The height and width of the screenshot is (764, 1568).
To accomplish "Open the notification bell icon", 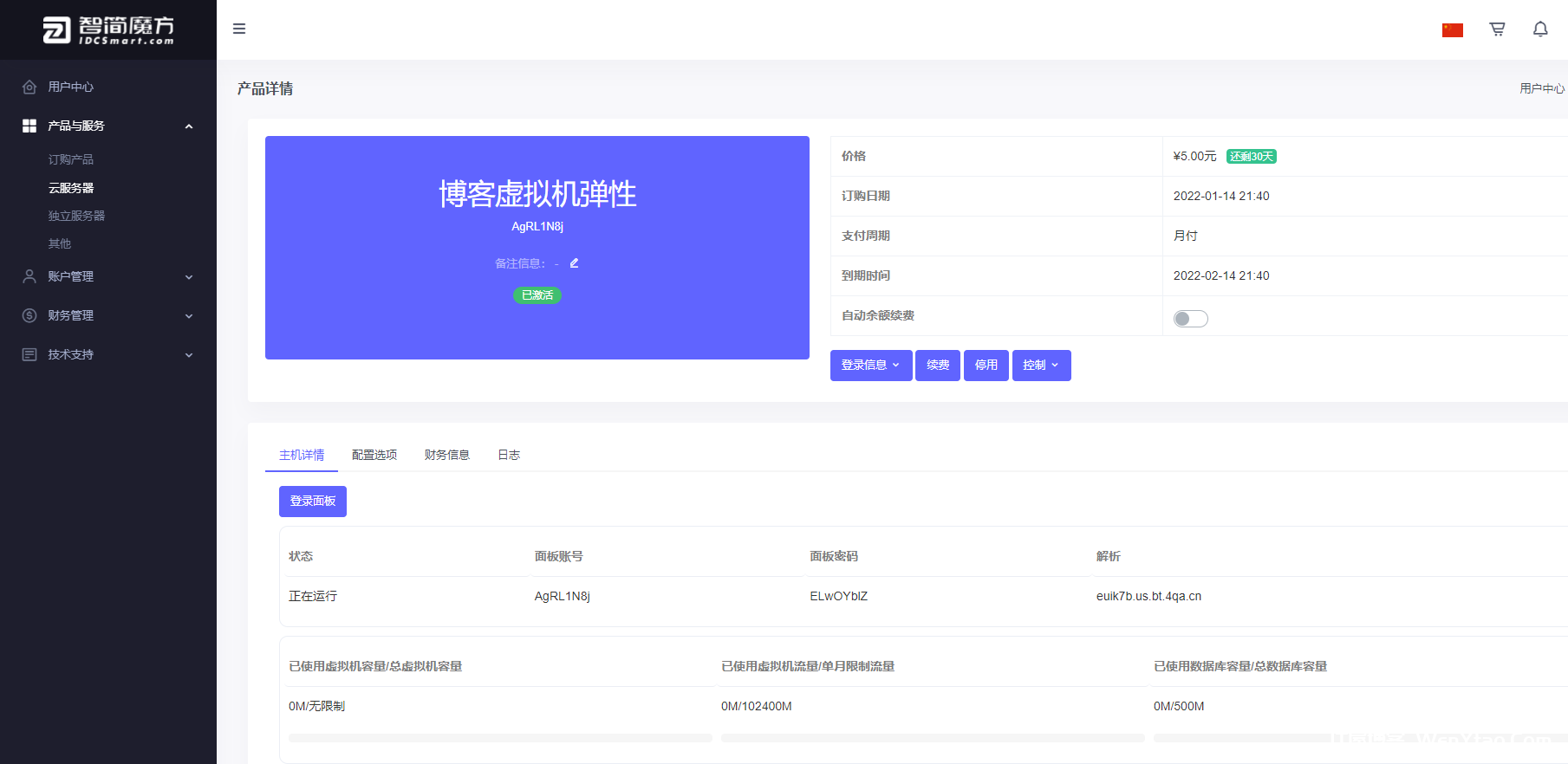I will (x=1540, y=29).
